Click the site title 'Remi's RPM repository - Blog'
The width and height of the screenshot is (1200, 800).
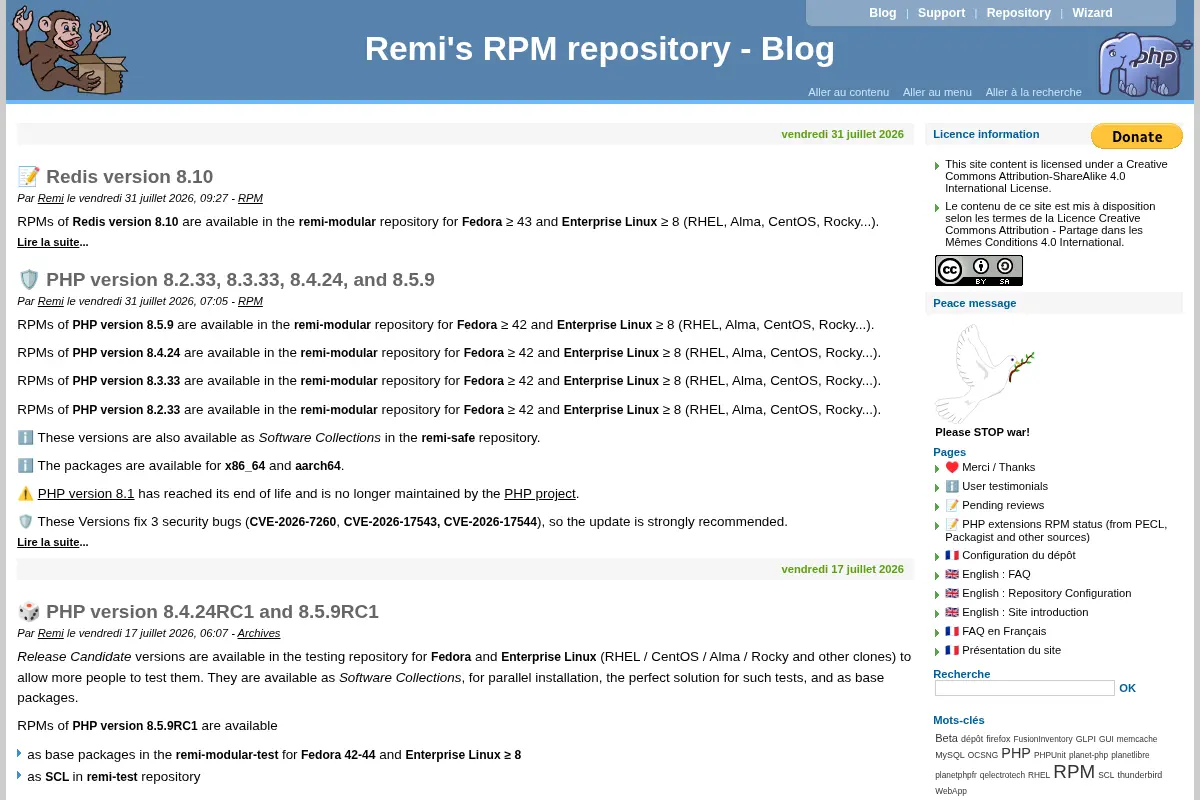tap(600, 49)
